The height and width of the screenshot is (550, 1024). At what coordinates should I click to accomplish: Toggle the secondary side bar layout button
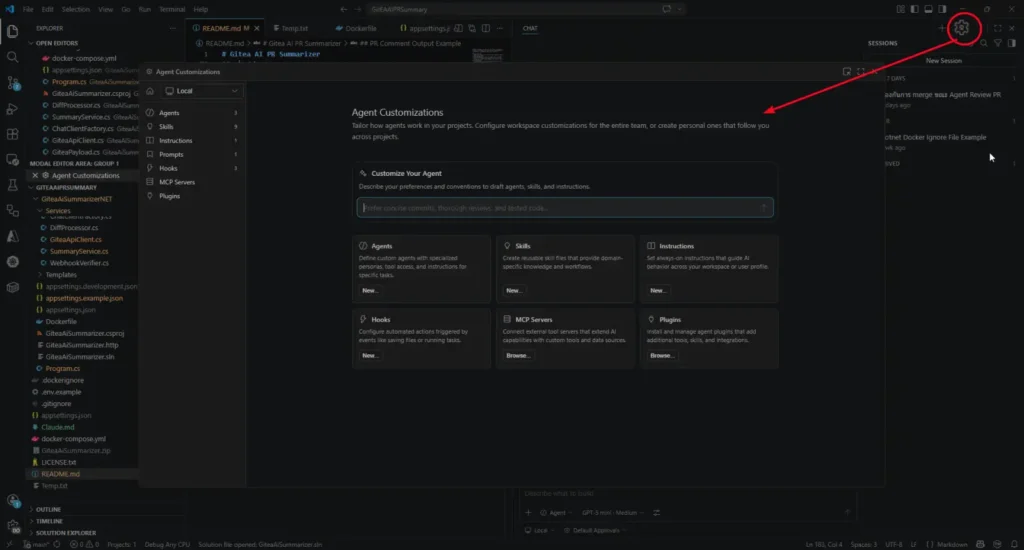click(944, 9)
